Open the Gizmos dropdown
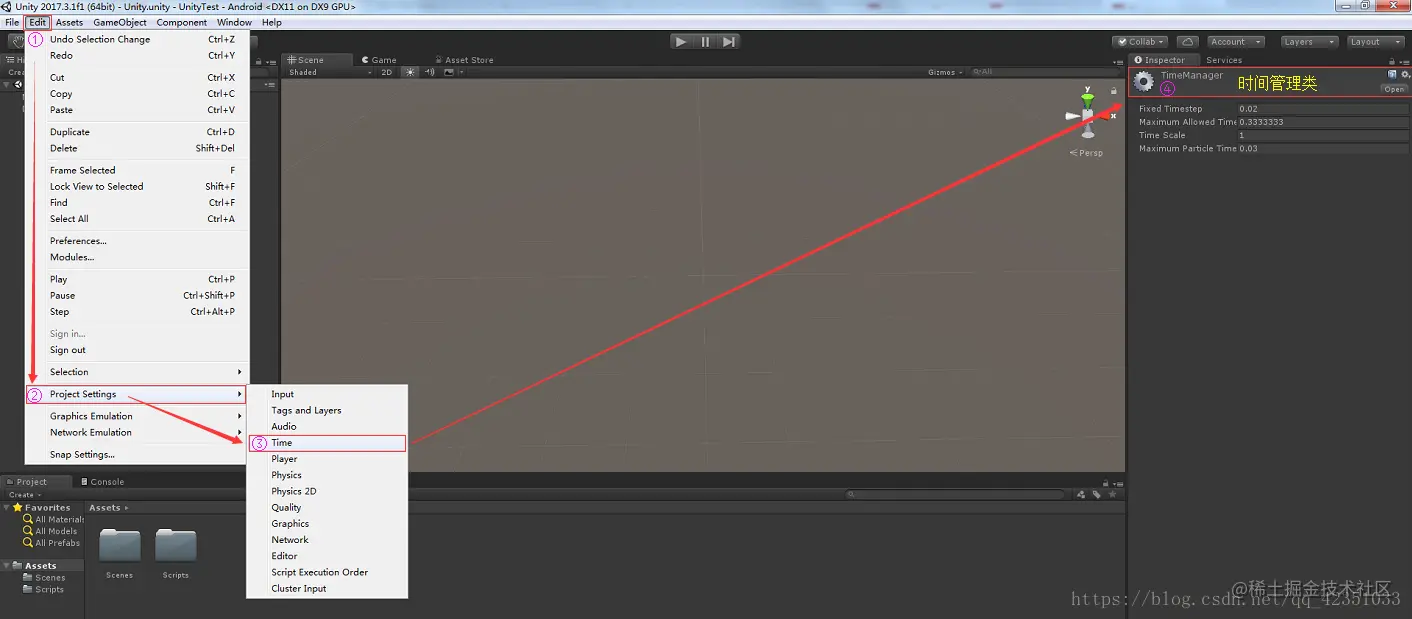 (945, 72)
